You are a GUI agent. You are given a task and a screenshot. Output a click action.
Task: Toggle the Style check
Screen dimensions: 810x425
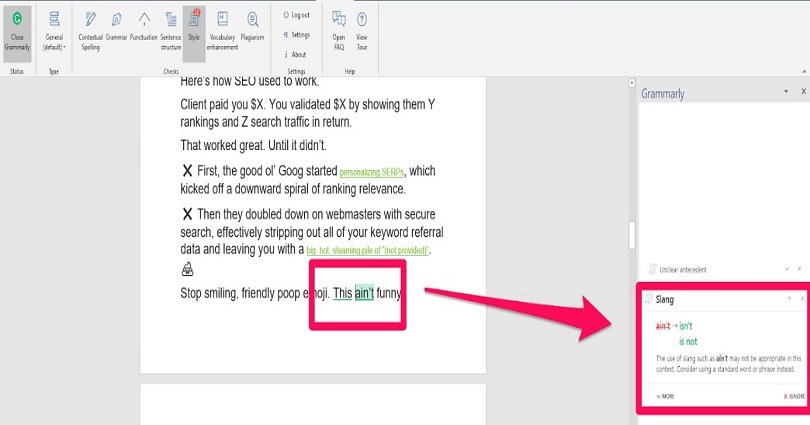point(194,34)
